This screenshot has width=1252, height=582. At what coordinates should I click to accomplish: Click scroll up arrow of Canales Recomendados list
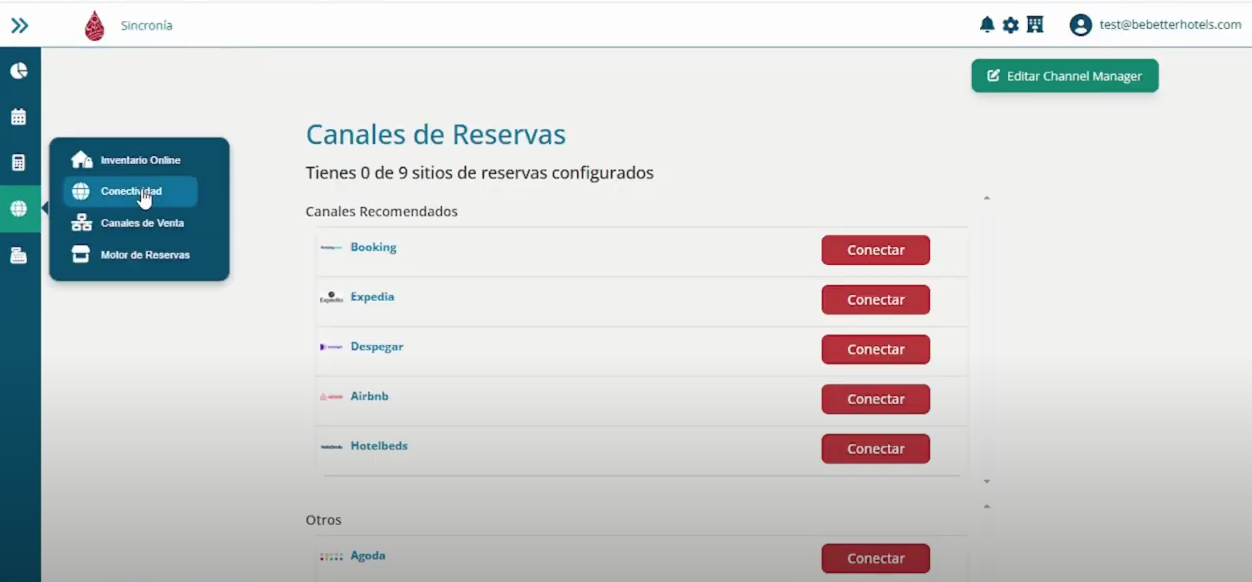[987, 198]
